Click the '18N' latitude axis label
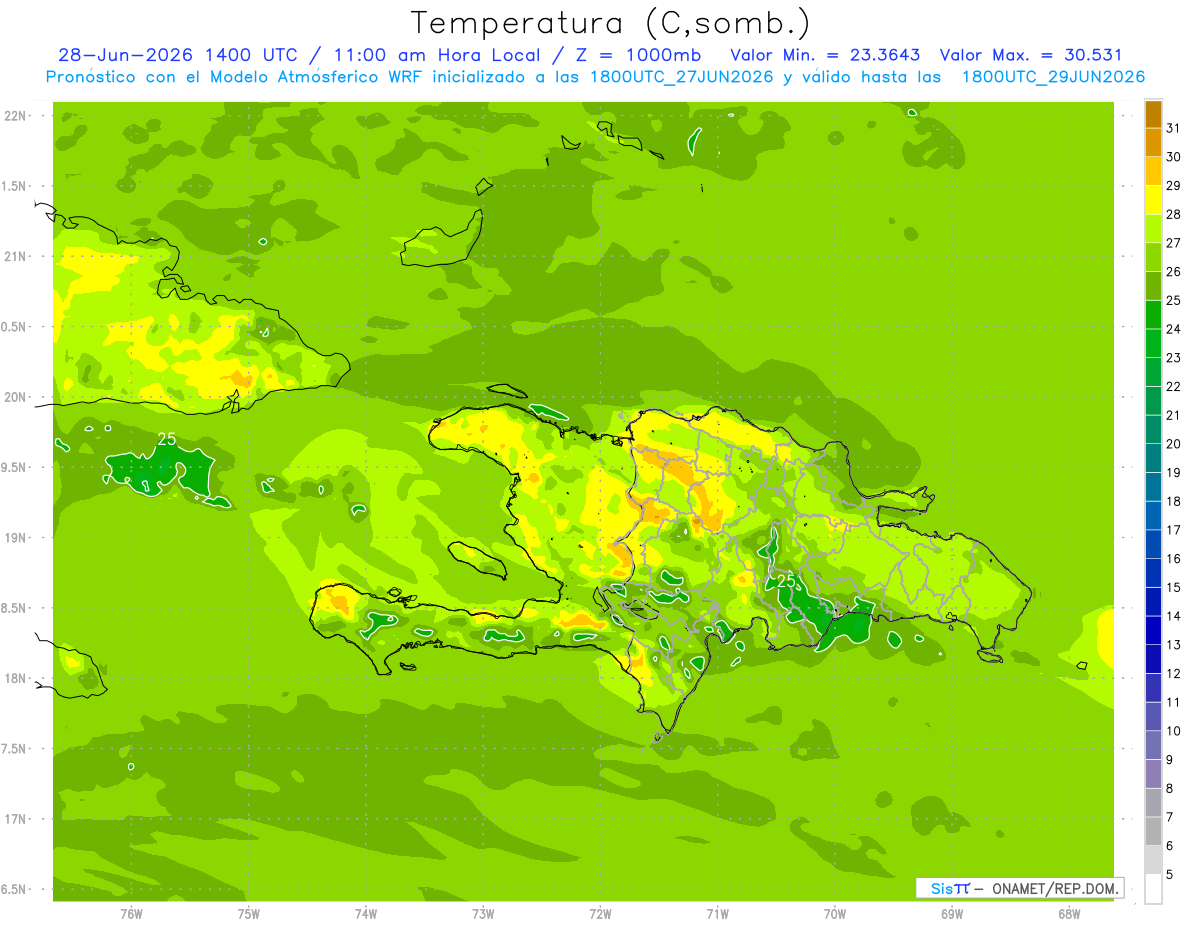The image size is (1200, 927). point(15,678)
